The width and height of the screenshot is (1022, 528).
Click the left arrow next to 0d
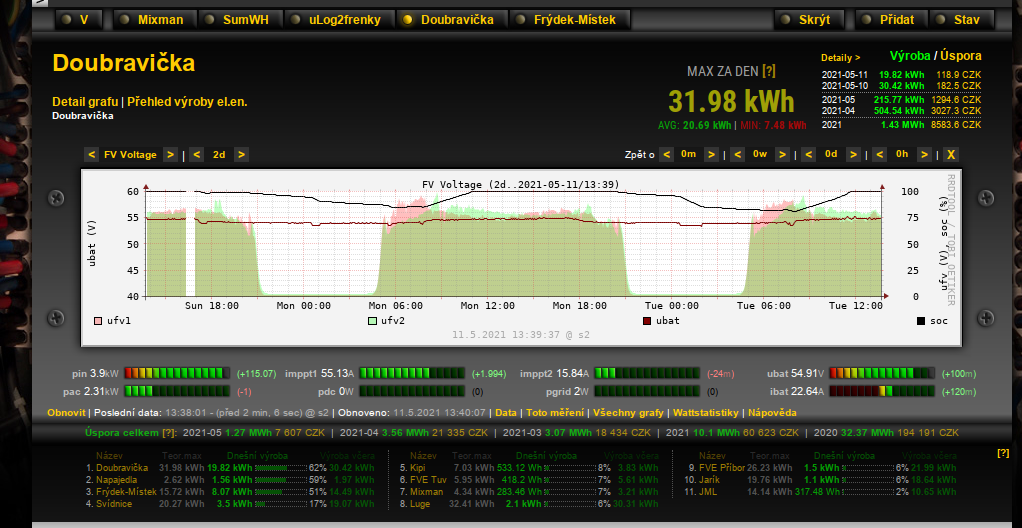coord(807,155)
